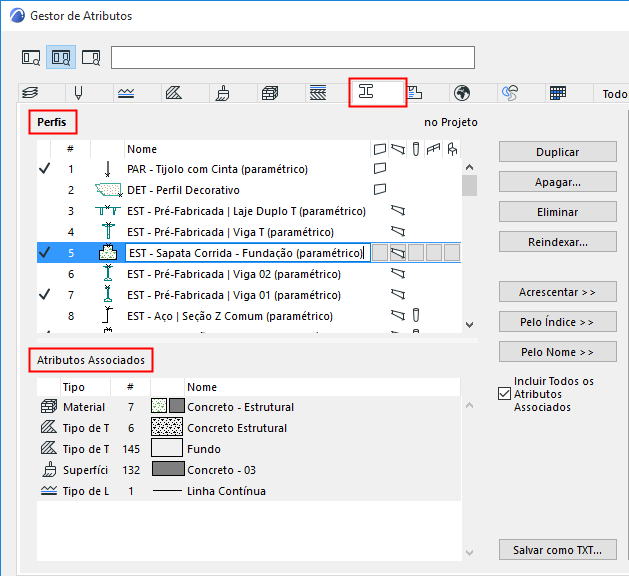The image size is (629, 576).
Task: Click the Sapata Corrida name edit field
Action: (248, 253)
